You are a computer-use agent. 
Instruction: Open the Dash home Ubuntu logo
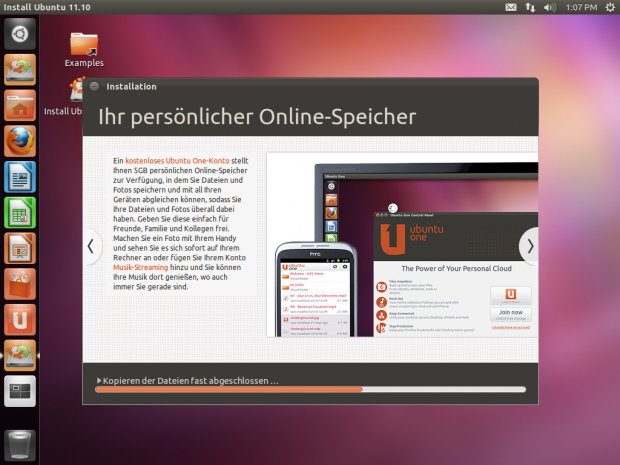(x=20, y=34)
